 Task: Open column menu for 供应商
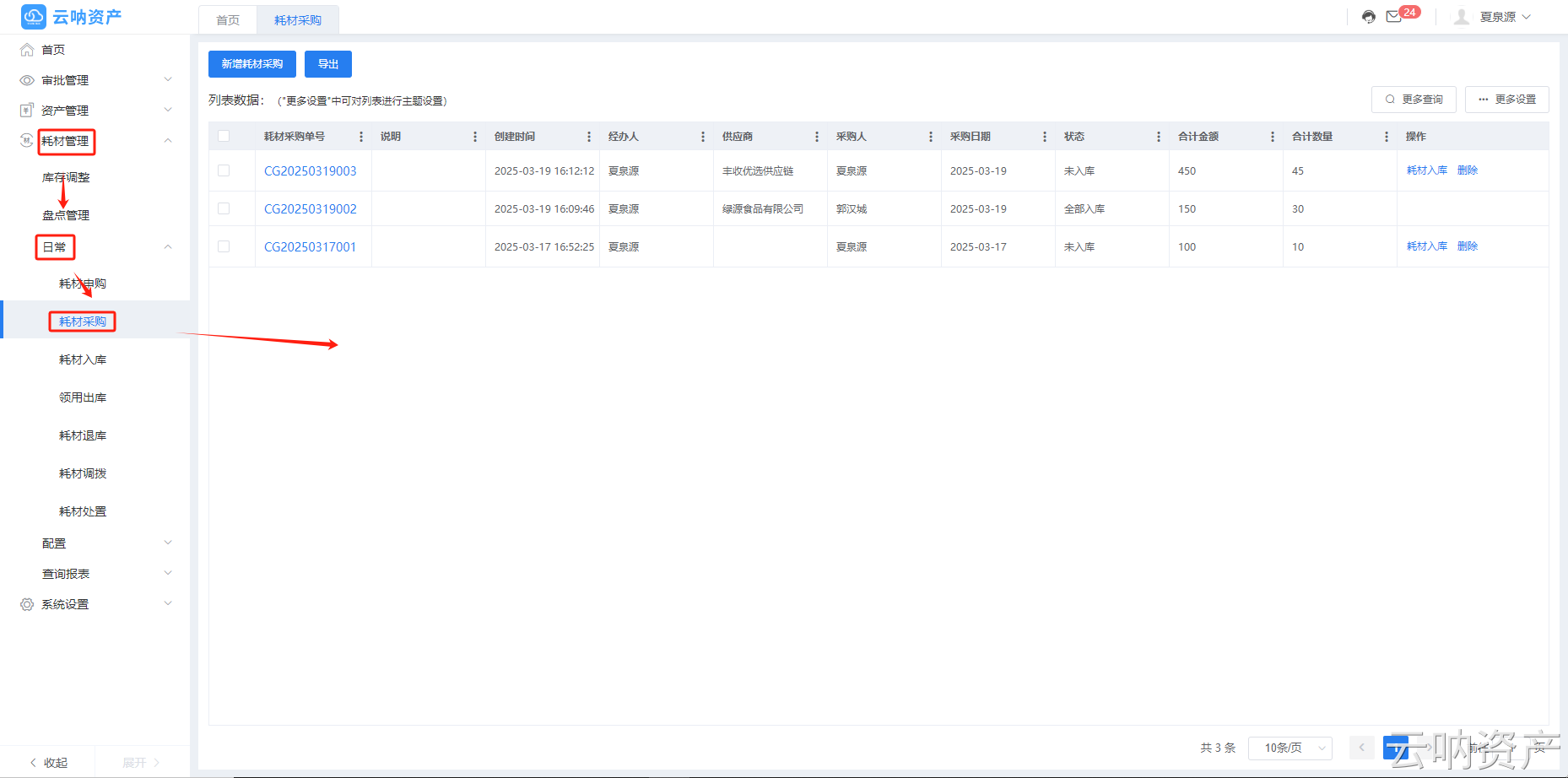pos(817,137)
